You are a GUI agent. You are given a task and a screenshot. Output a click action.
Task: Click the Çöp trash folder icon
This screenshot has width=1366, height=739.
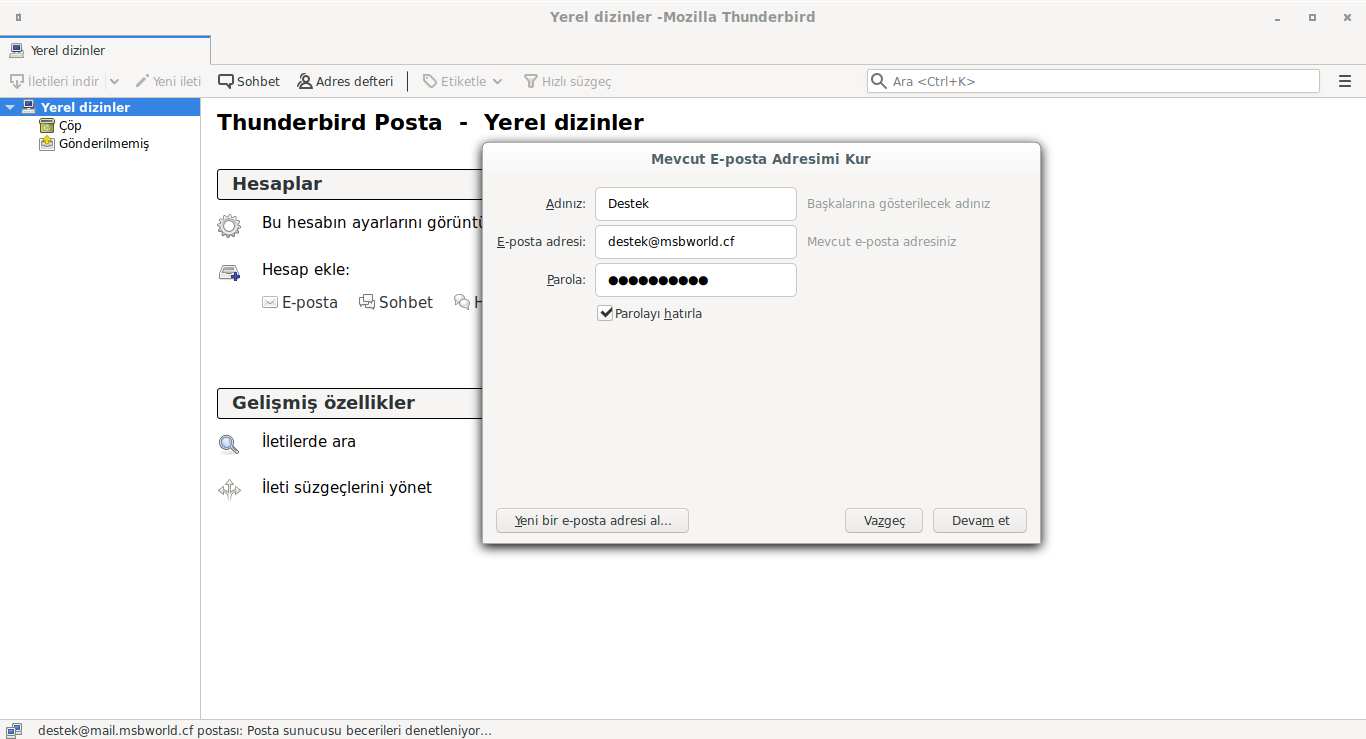47,126
